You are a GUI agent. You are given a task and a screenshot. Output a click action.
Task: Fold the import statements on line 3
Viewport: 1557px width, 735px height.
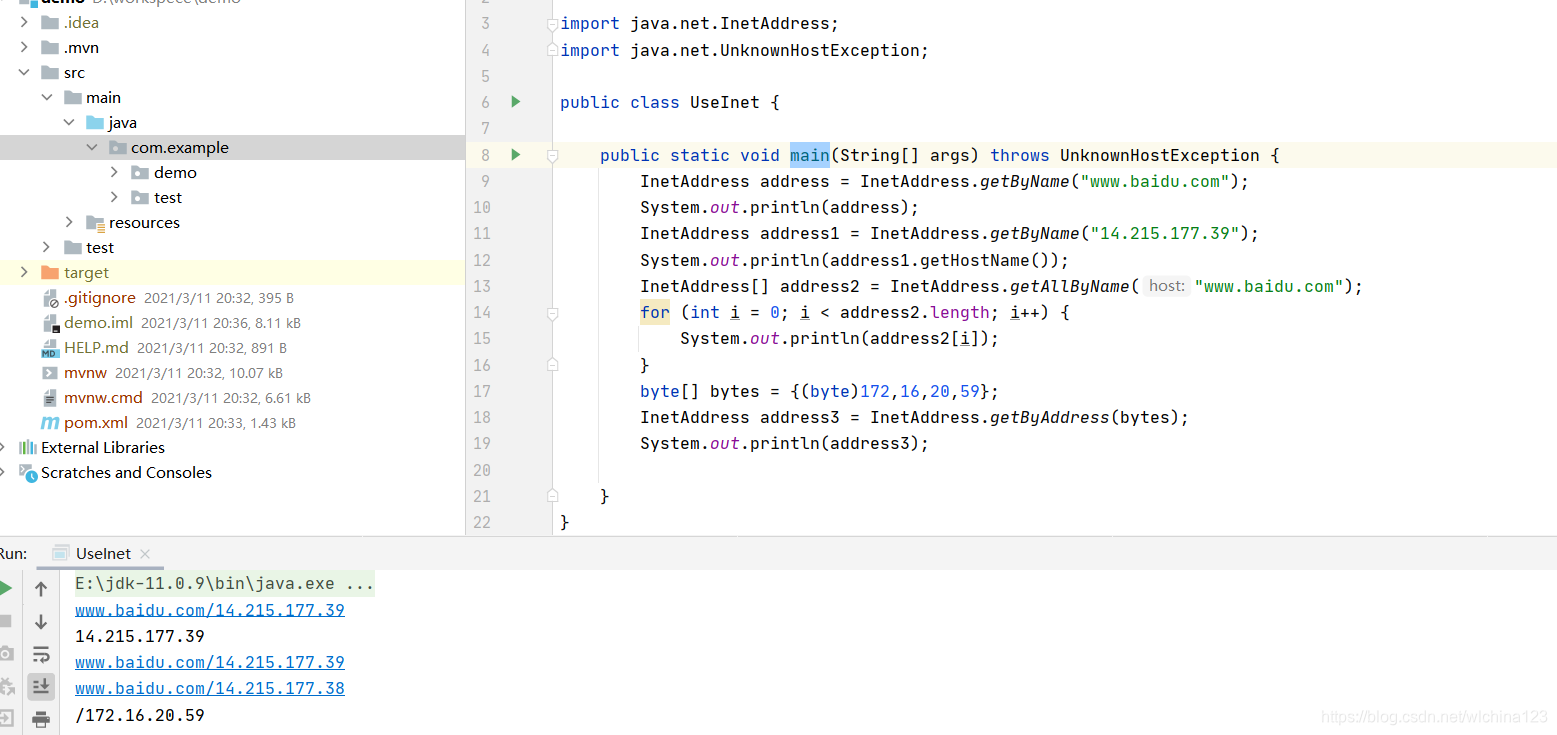coord(551,23)
